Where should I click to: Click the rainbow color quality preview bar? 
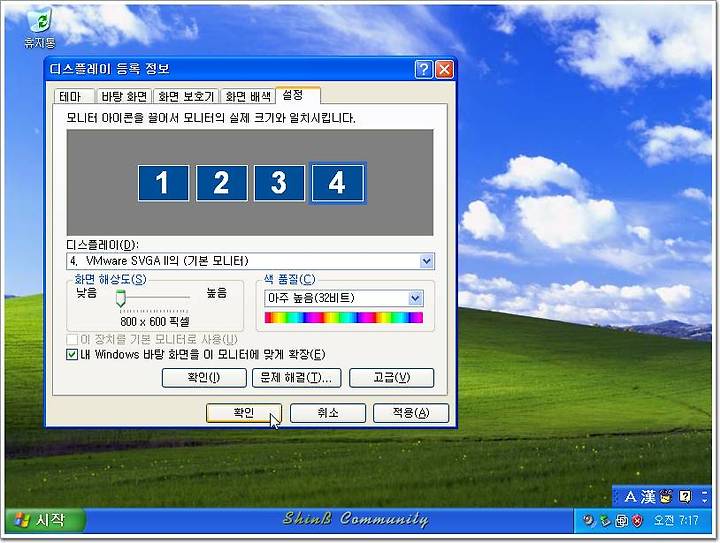coord(343,318)
